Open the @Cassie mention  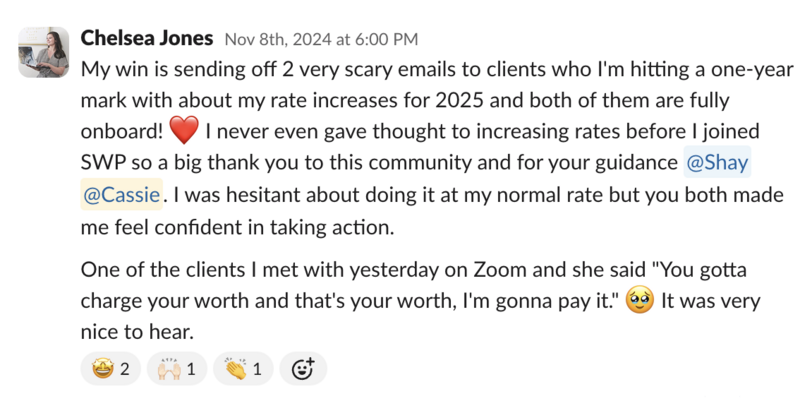click(121, 194)
